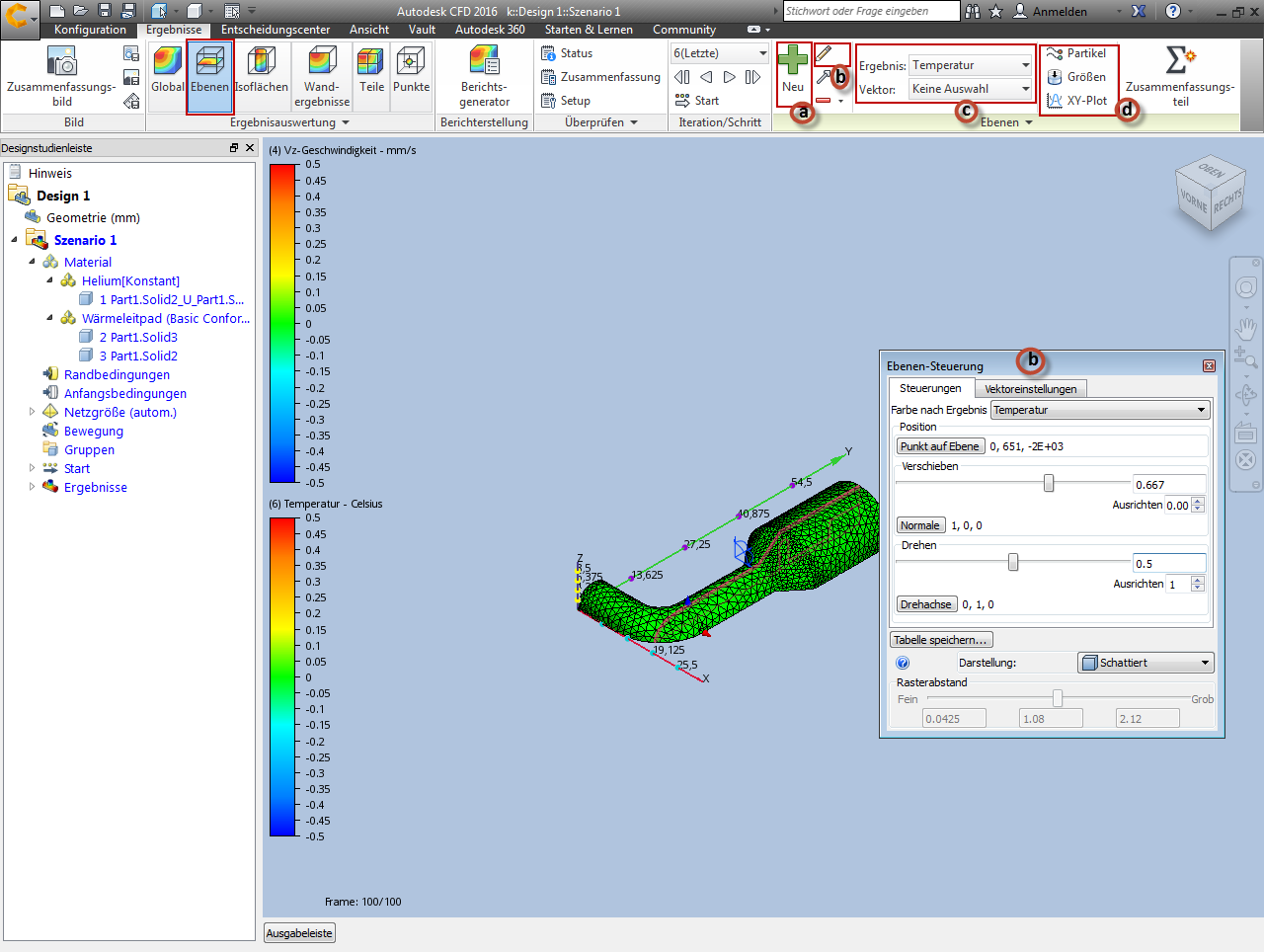Open the Zusammenfassungsteil tool
The height and width of the screenshot is (952, 1264).
tap(1180, 76)
